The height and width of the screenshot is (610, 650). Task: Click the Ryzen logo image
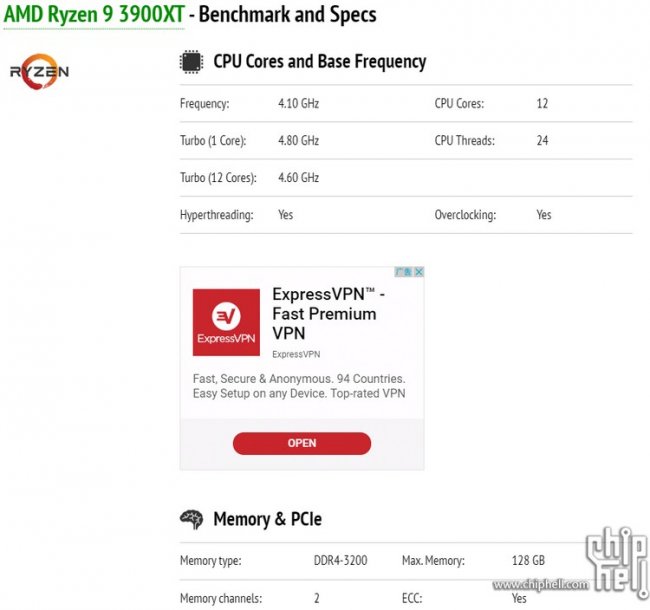[x=39, y=72]
